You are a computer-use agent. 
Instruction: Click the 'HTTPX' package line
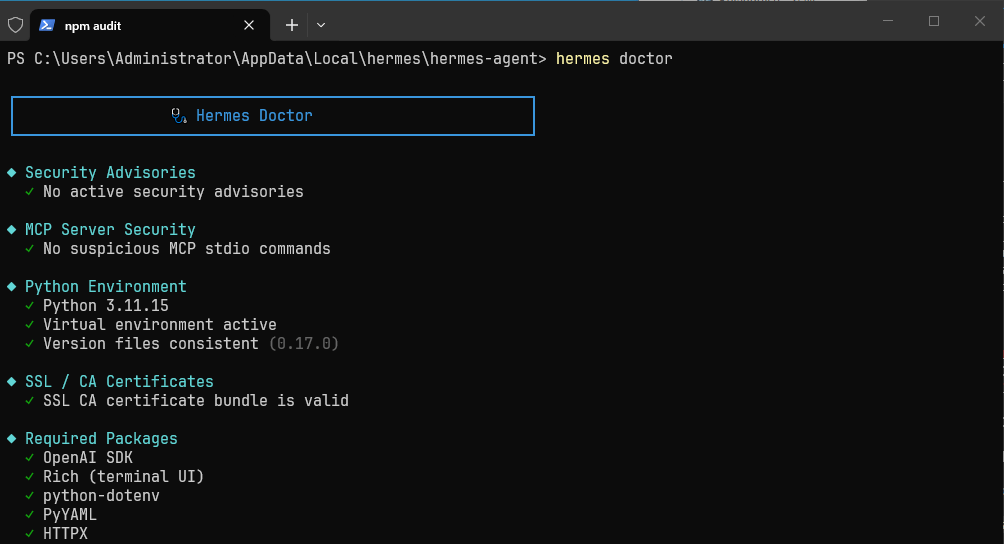[x=65, y=534]
